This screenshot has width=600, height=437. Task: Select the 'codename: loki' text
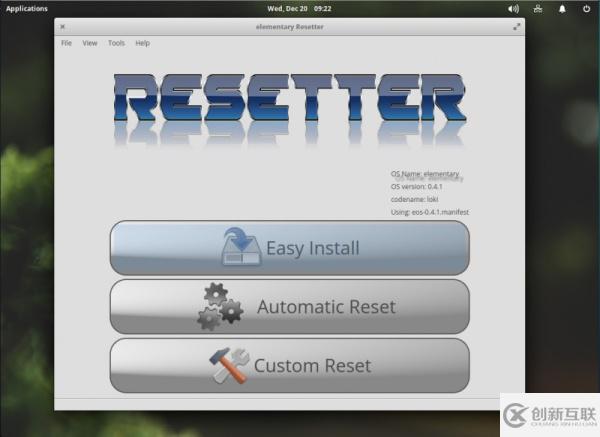(414, 199)
